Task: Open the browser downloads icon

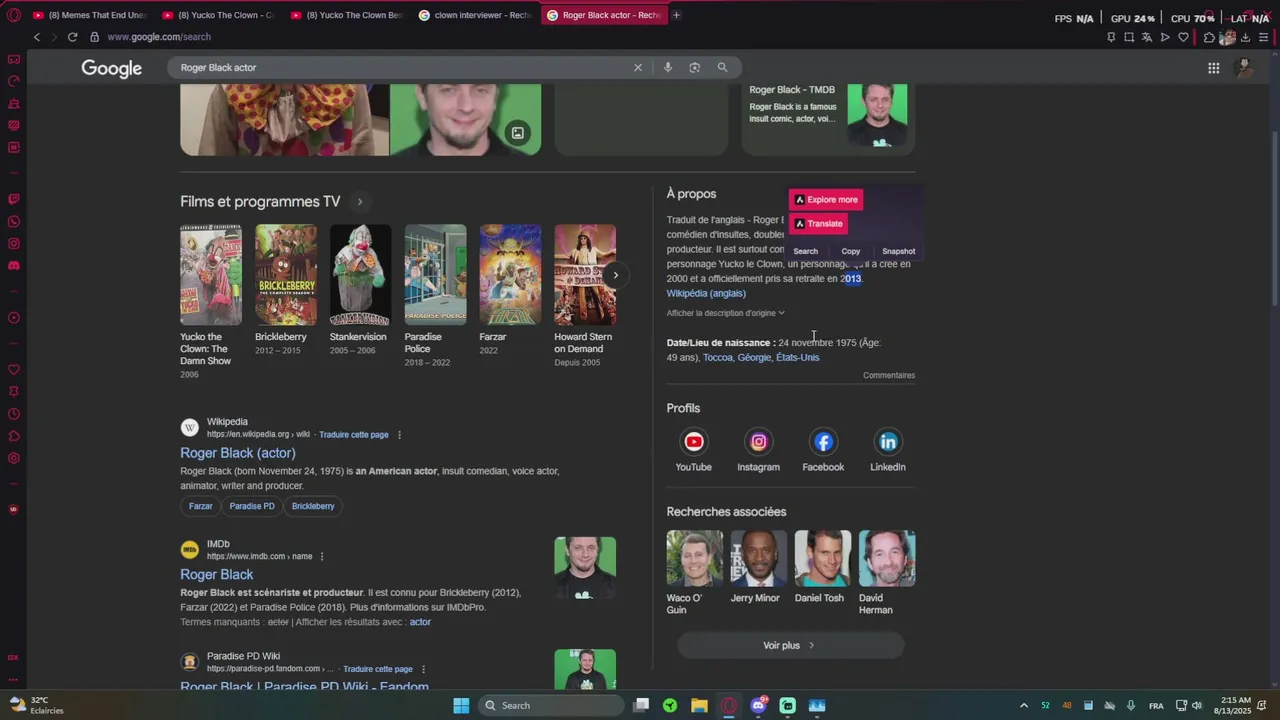Action: click(1245, 37)
